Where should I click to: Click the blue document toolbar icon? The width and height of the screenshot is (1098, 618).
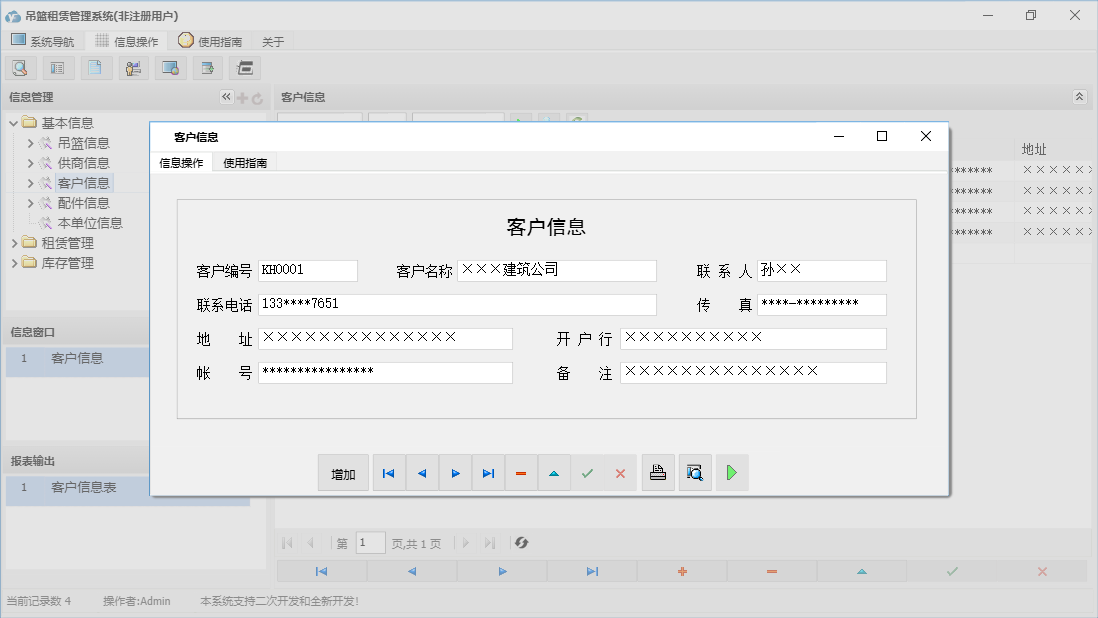[x=95, y=68]
